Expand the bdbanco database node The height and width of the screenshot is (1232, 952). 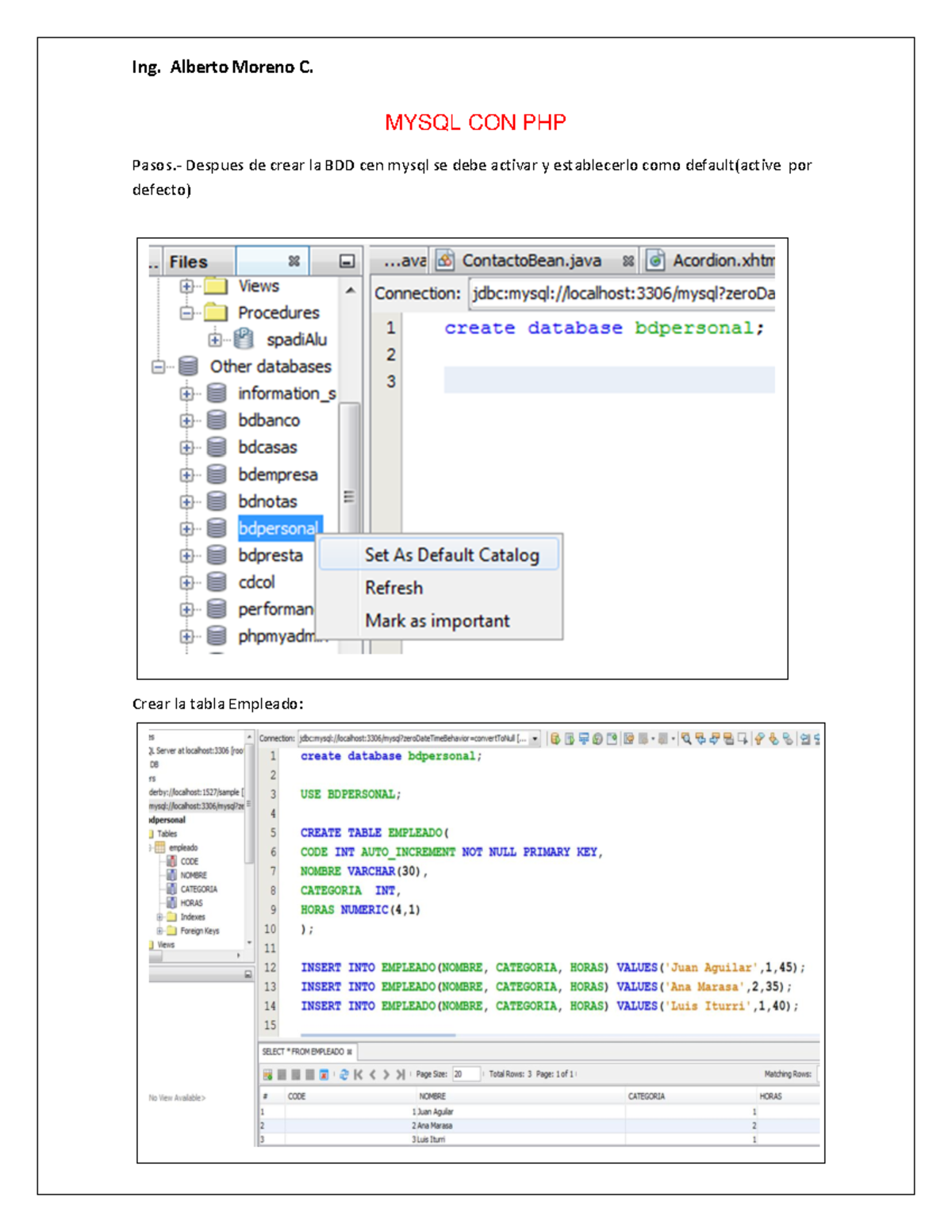click(x=187, y=420)
